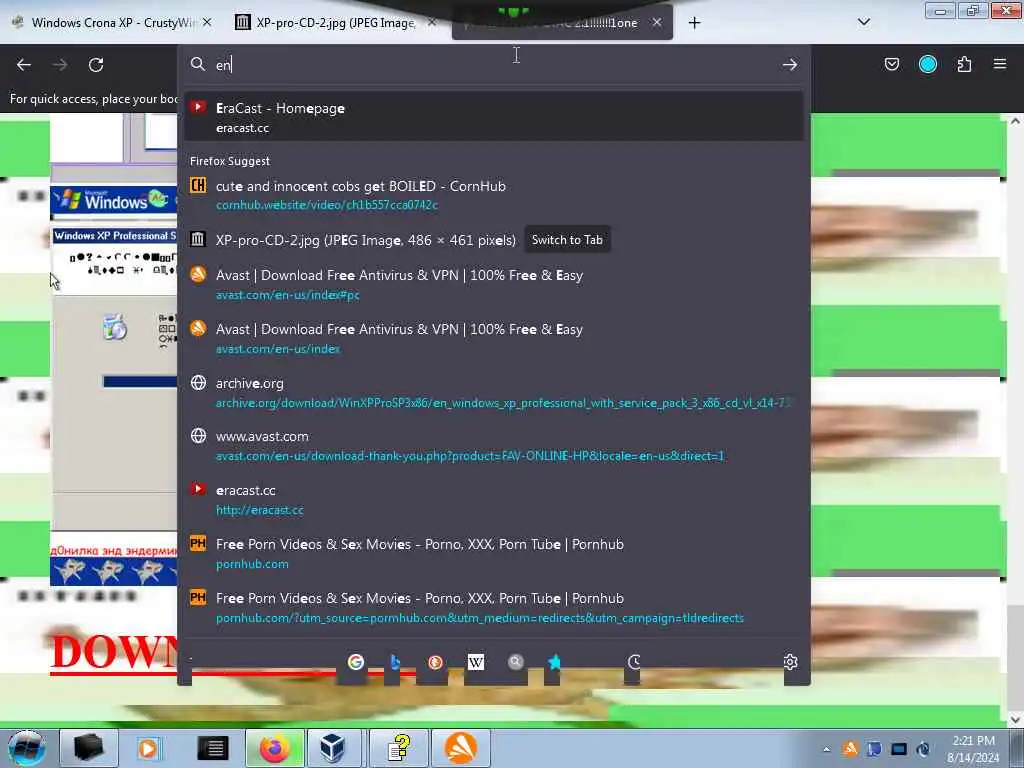Click in the address bar containing 'en'

coord(493,64)
